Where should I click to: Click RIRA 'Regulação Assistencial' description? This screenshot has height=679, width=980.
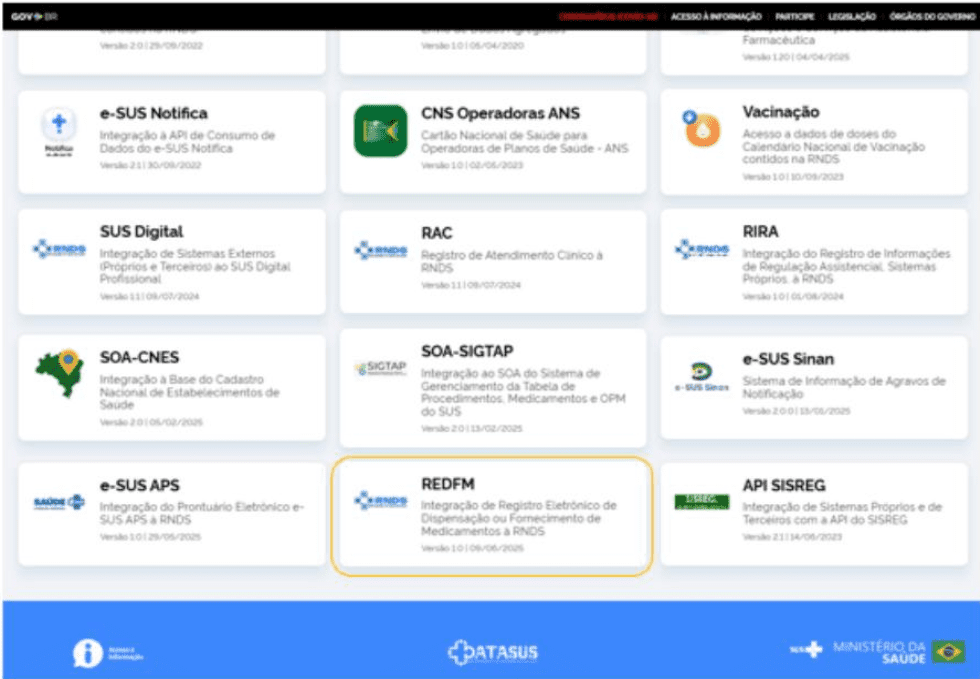pyautogui.click(x=847, y=266)
